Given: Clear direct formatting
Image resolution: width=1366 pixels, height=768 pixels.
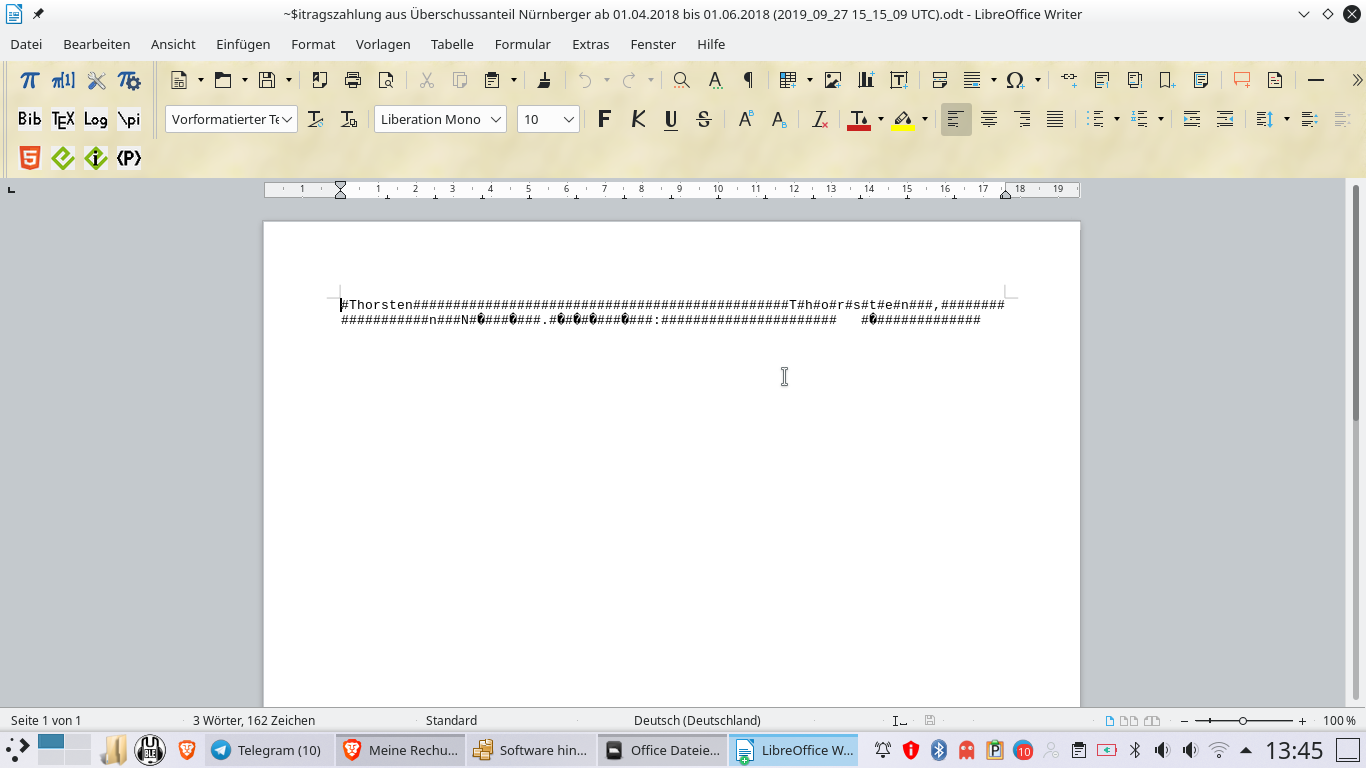Looking at the screenshot, I should pos(819,119).
